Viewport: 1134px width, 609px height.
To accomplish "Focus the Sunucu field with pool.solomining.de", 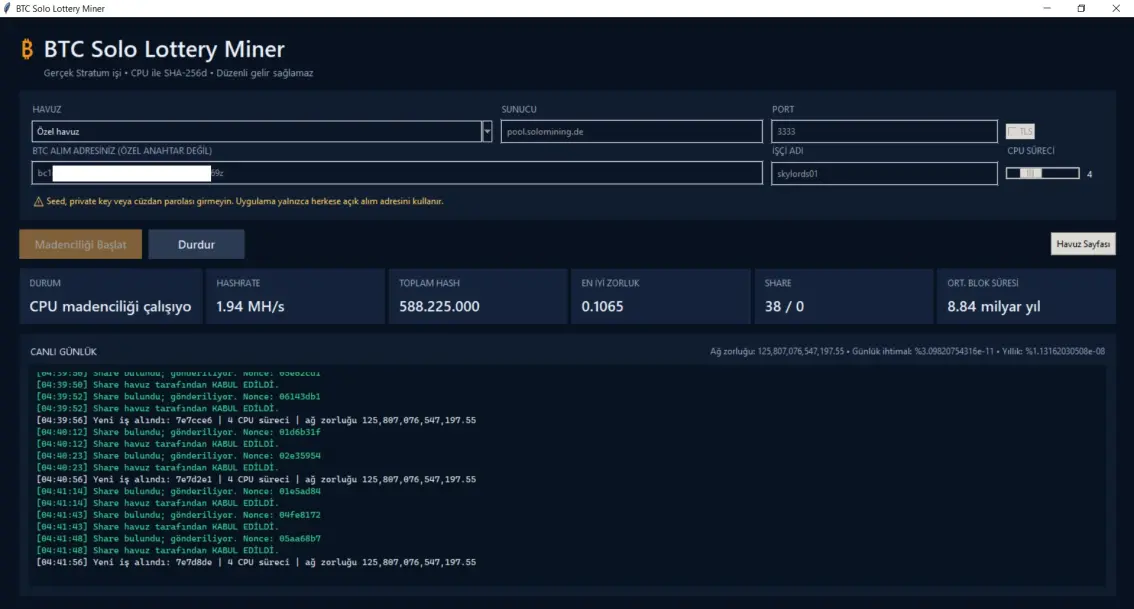I will [631, 132].
